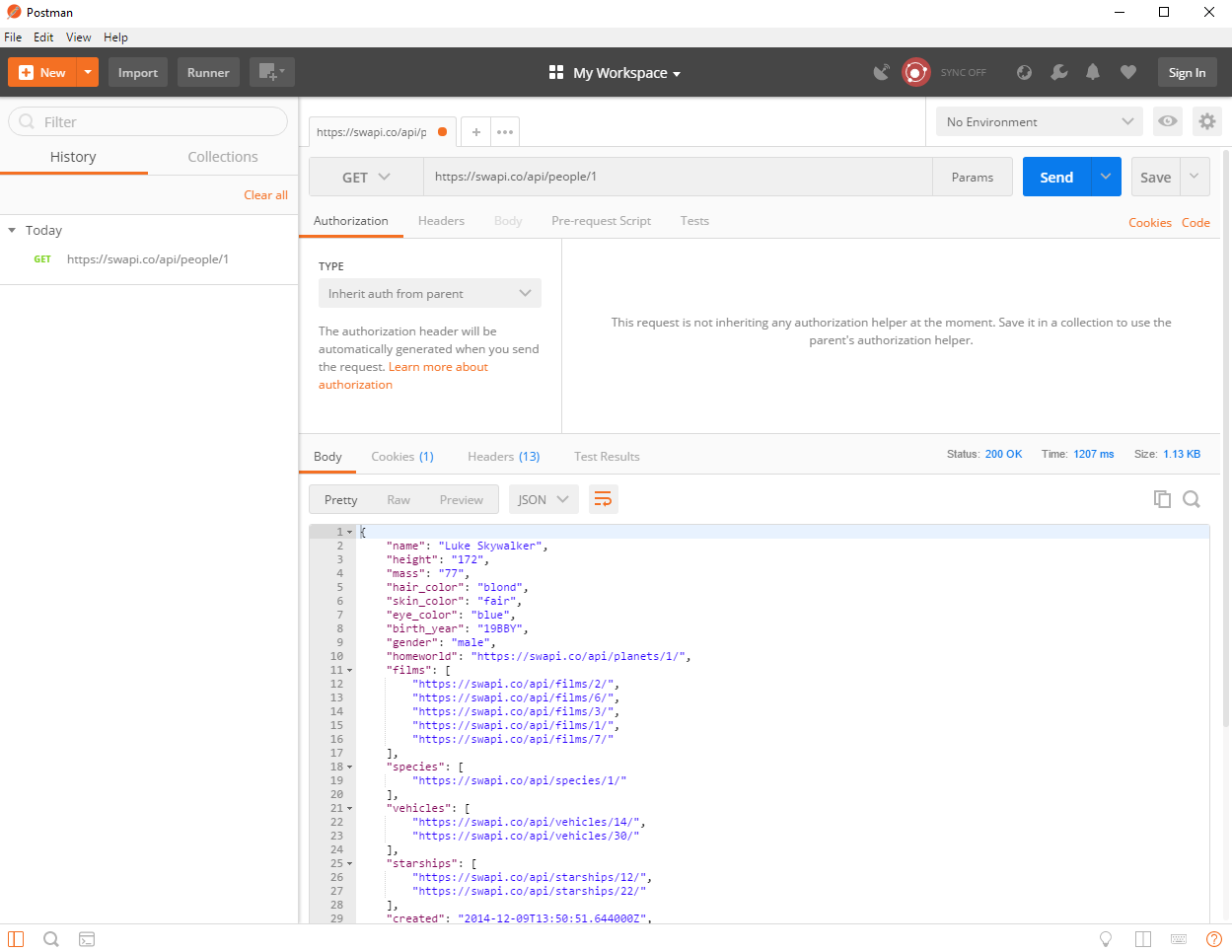
Task: Toggle sidebar icon in status bar
Action: click(16, 939)
